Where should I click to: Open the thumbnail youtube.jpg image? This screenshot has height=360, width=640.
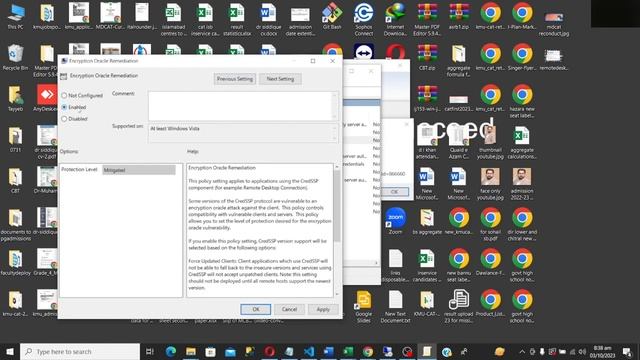(490, 143)
